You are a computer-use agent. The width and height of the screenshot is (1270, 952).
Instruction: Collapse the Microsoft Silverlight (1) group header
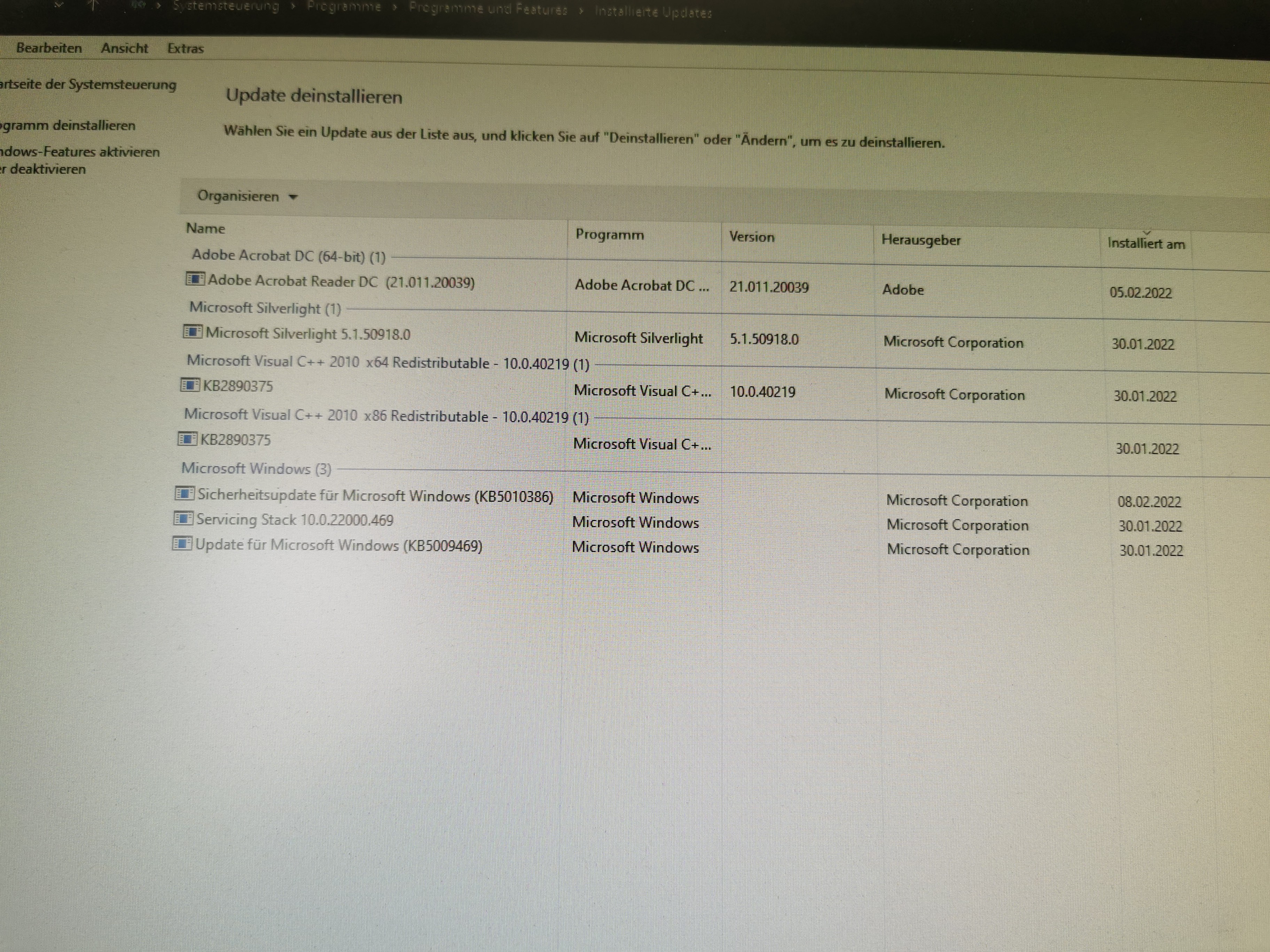pyautogui.click(x=265, y=308)
